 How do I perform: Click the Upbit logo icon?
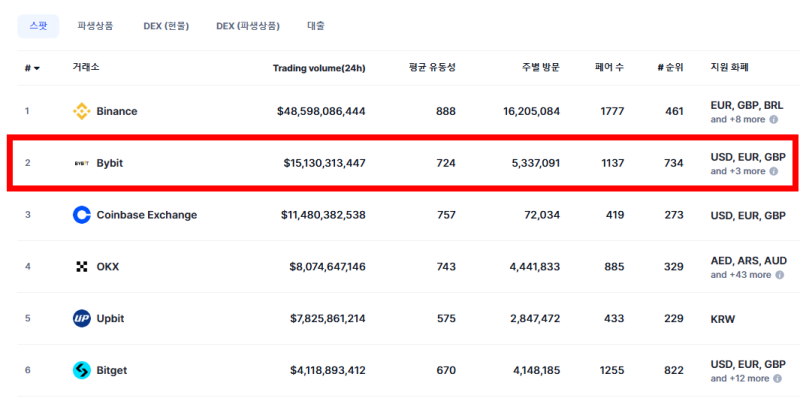82,318
